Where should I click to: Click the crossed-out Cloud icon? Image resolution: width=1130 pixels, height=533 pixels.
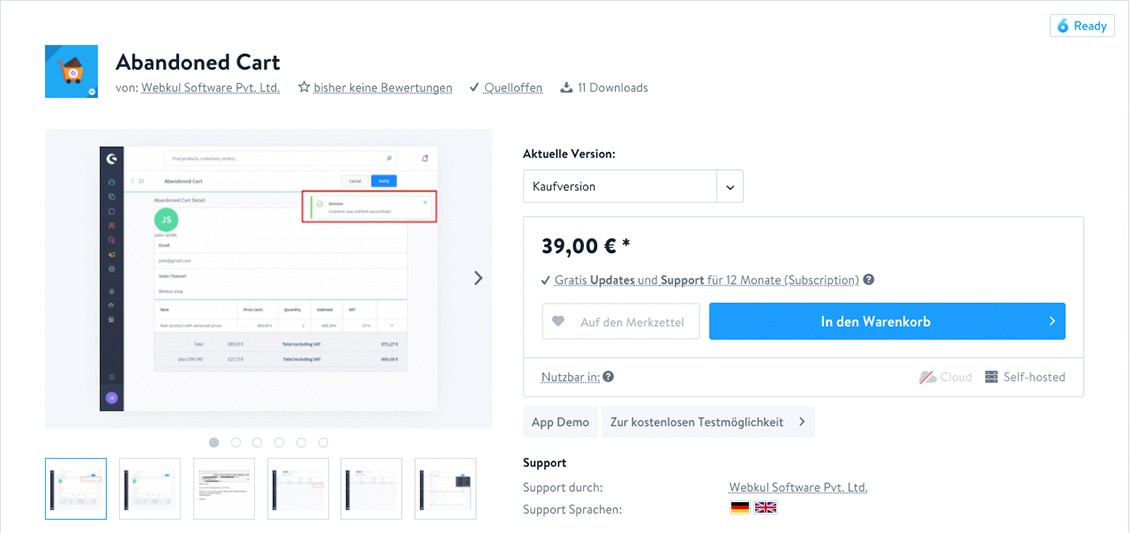pos(927,377)
